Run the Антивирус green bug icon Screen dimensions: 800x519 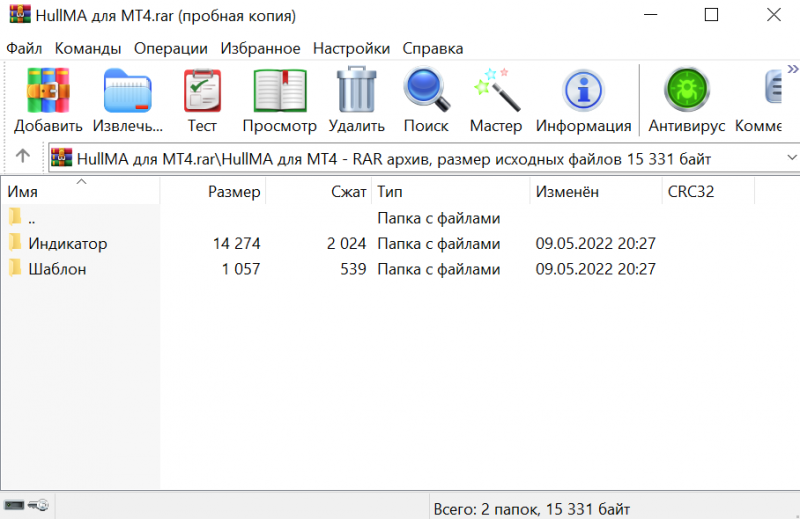point(687,89)
